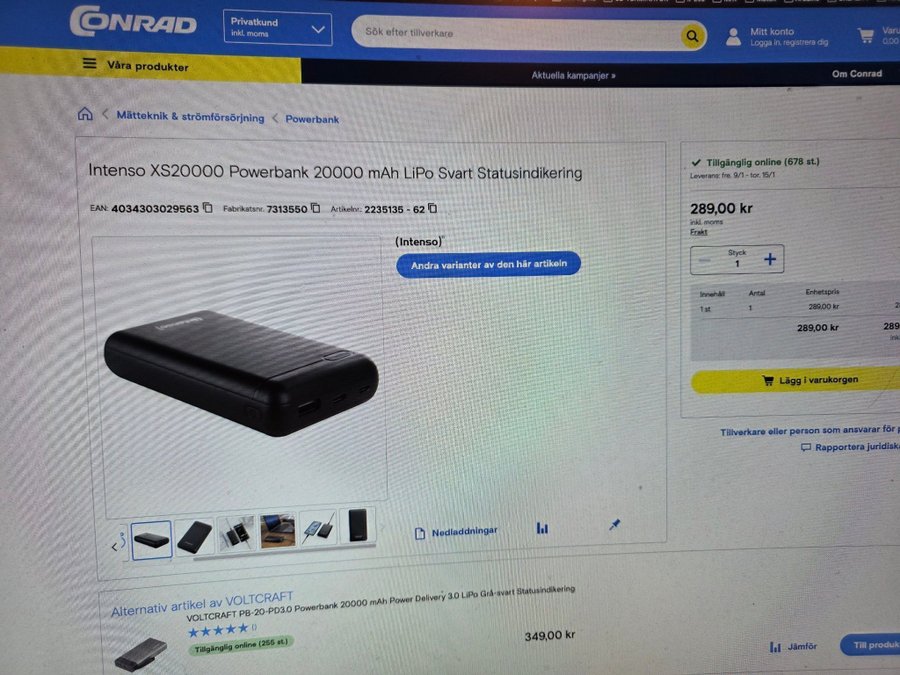Copy the Artikelnr with copy icon
Image resolution: width=900 pixels, height=675 pixels.
pos(433,208)
